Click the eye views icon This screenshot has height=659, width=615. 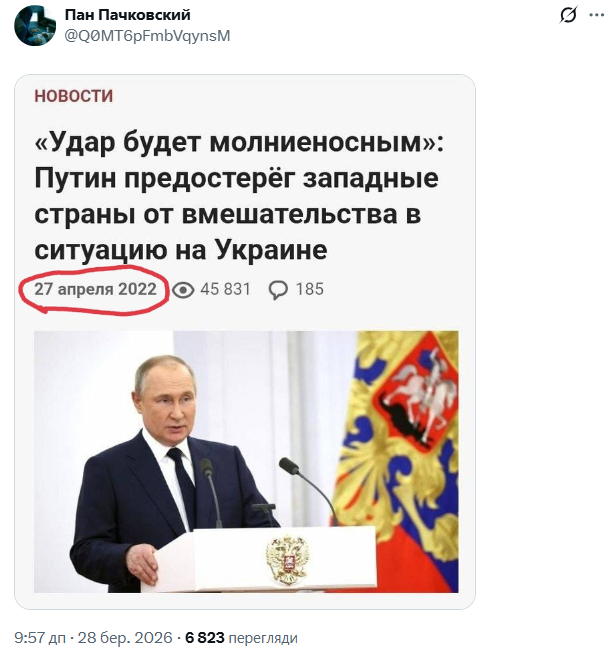(x=183, y=290)
